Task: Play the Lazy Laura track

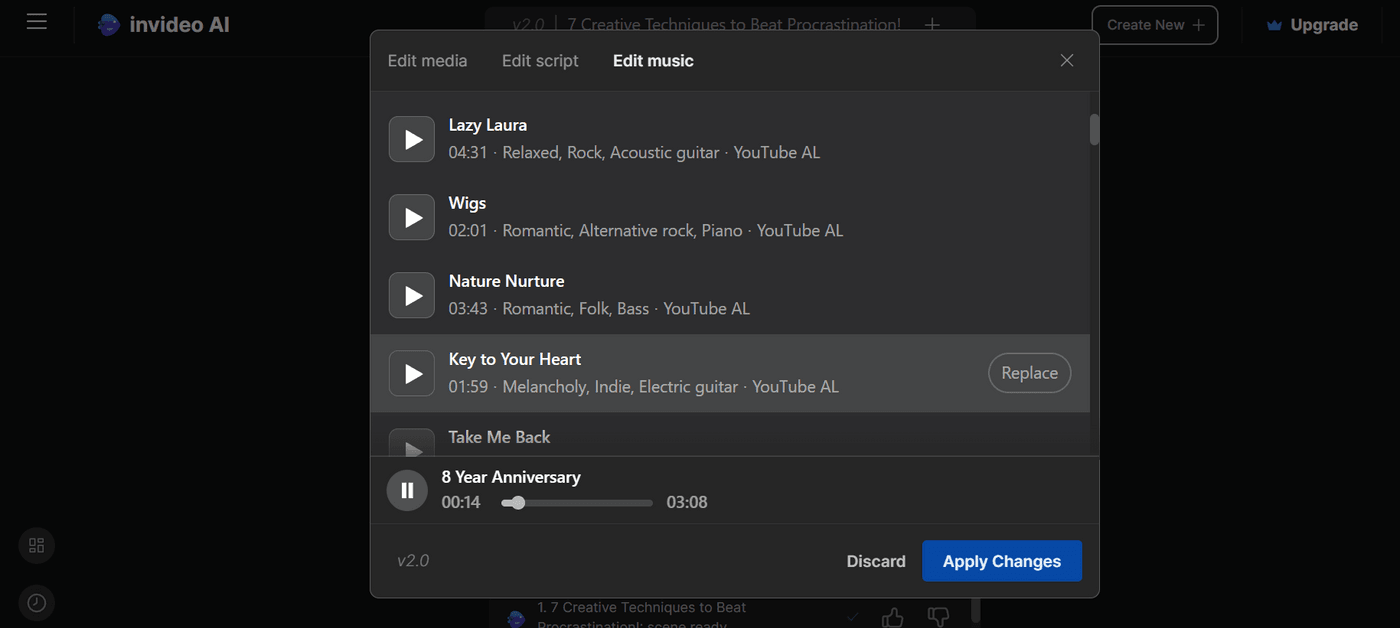Action: pyautogui.click(x=411, y=139)
